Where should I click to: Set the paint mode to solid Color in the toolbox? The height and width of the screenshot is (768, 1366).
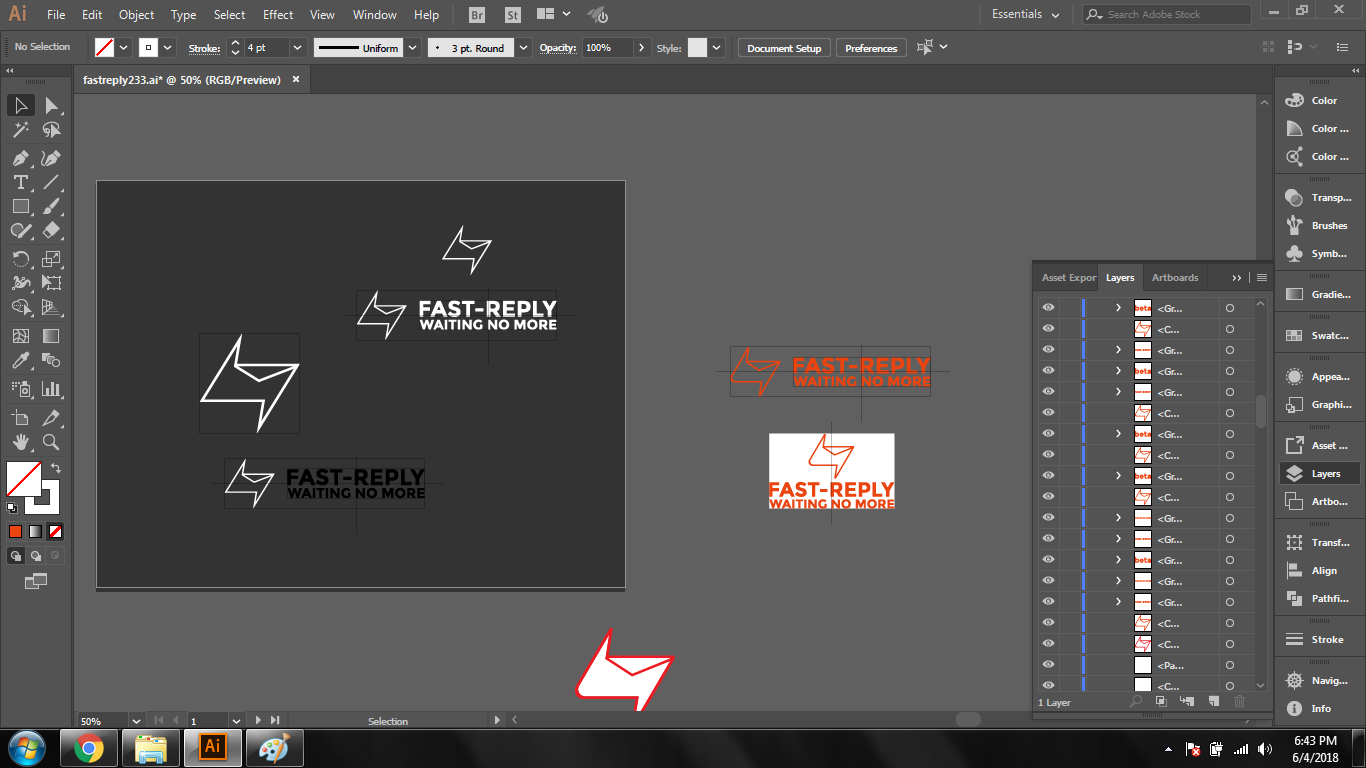(16, 531)
